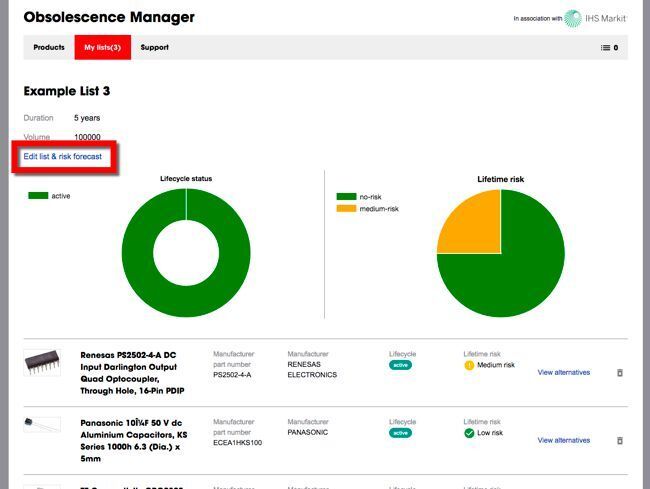Viewport: 650px width, 489px height.
Task: Click the Low risk label text
Action: [x=490, y=433]
